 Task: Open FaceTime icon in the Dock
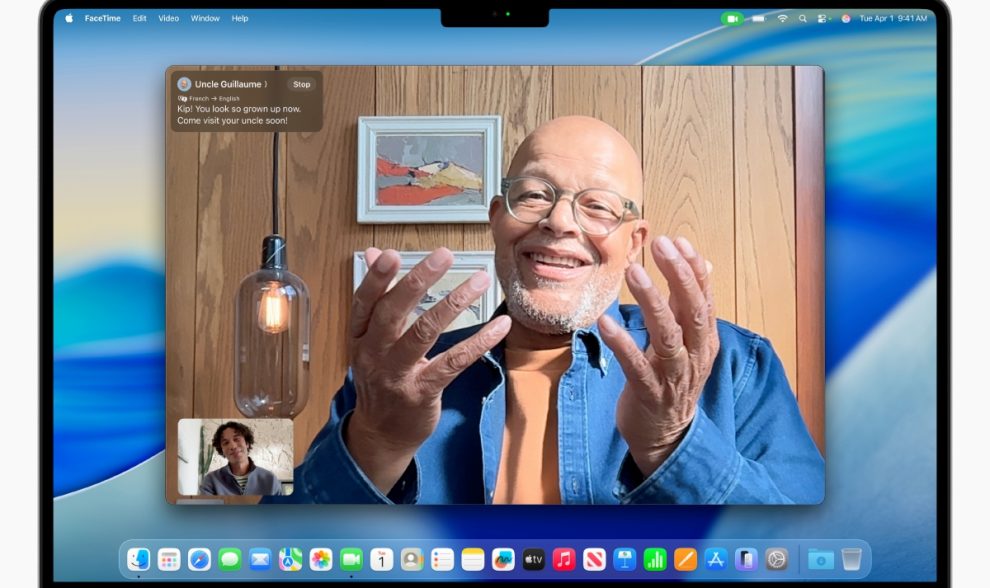(x=351, y=559)
